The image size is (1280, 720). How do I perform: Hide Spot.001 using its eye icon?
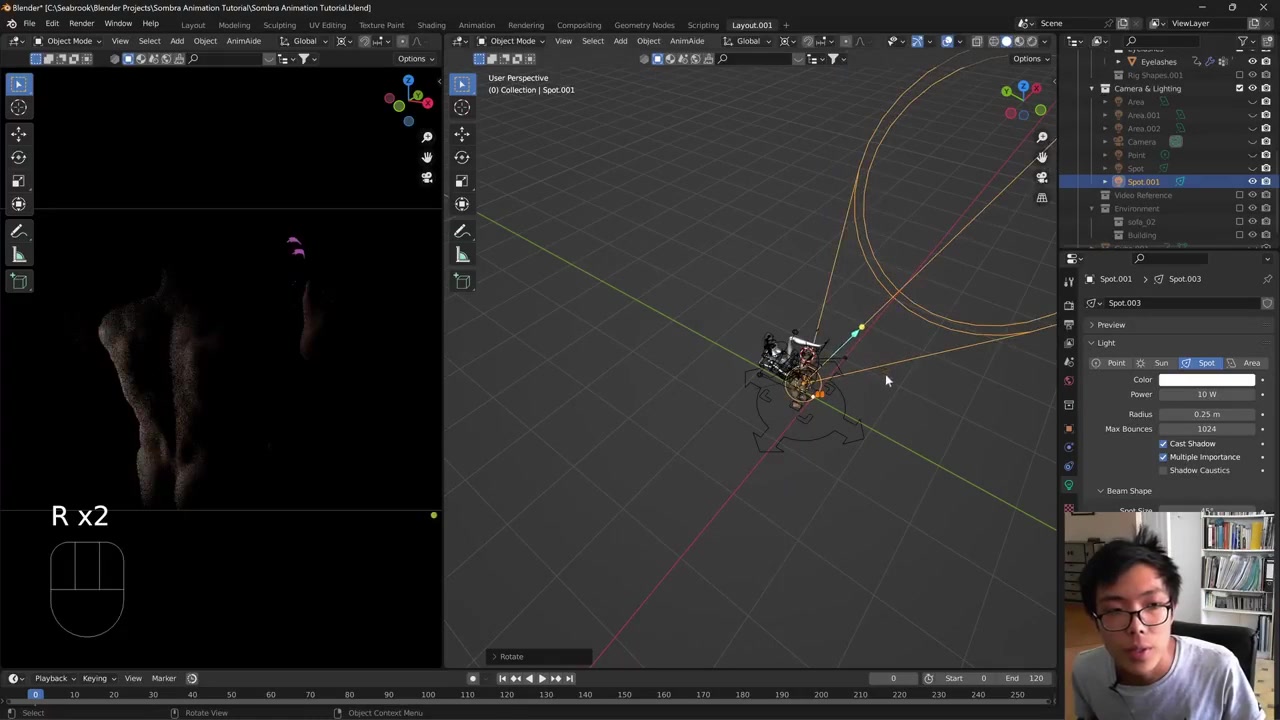pos(1252,182)
